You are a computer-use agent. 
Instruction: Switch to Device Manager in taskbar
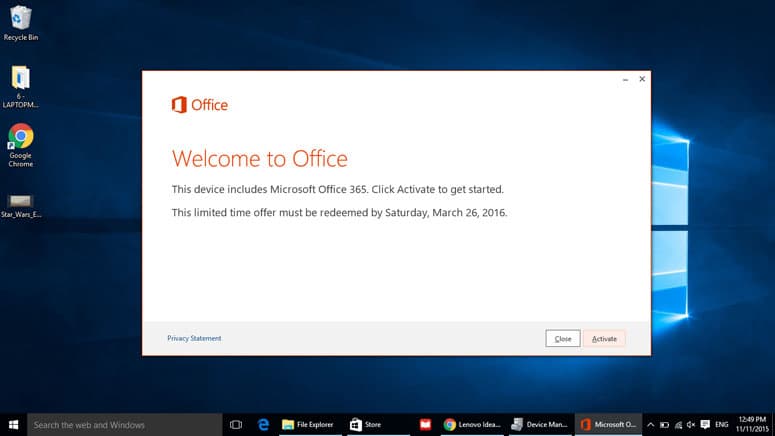(x=540, y=425)
